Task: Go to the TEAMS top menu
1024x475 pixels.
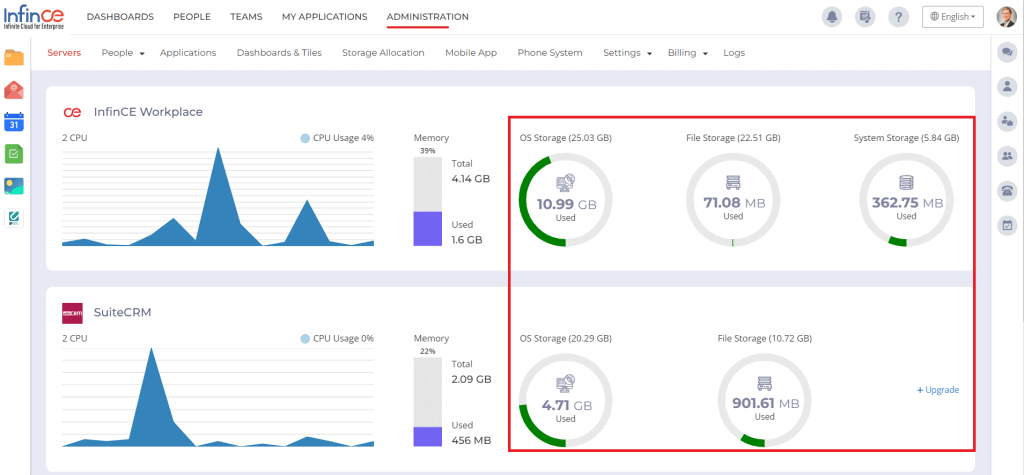Action: (x=246, y=17)
